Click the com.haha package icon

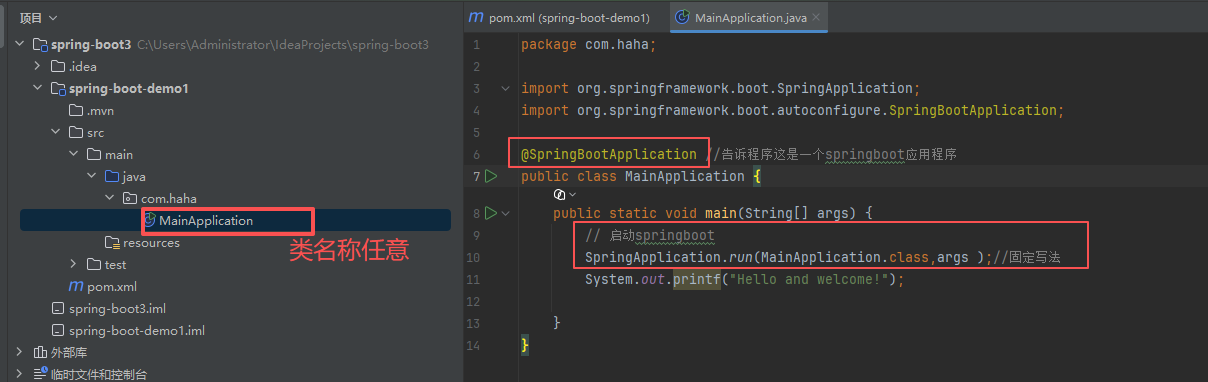tap(130, 198)
